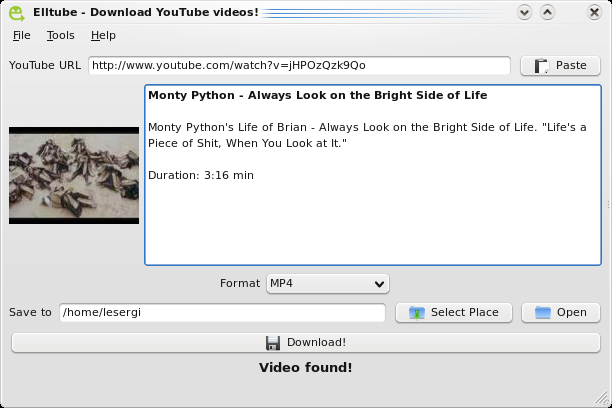Open the Help menu

103,36
